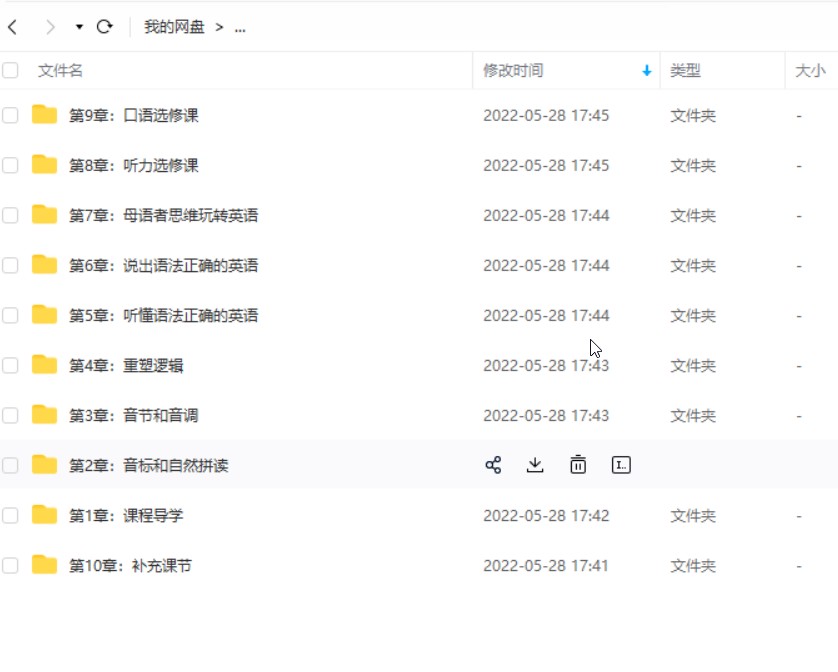Check the box for 第2章：音标和自然拼读
838x672 pixels.
tap(10, 465)
